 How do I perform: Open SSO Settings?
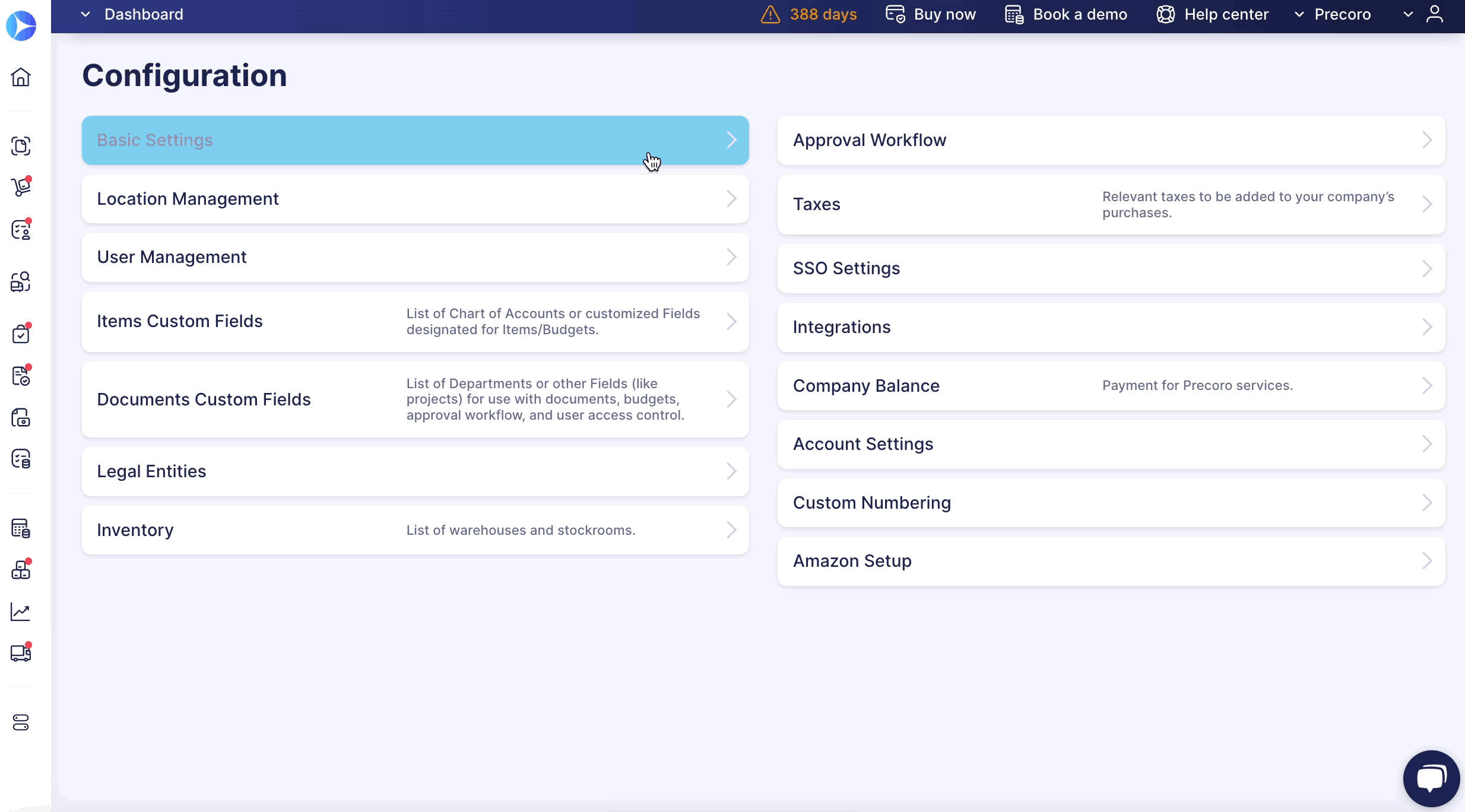[x=1111, y=268]
